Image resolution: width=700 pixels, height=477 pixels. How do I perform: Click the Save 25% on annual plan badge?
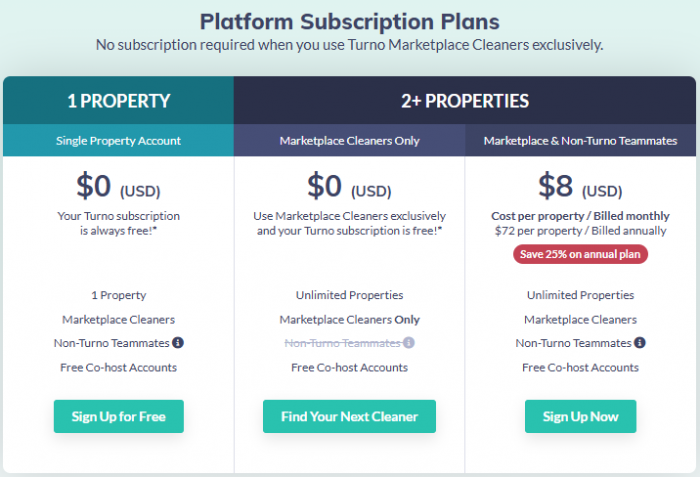pos(580,254)
